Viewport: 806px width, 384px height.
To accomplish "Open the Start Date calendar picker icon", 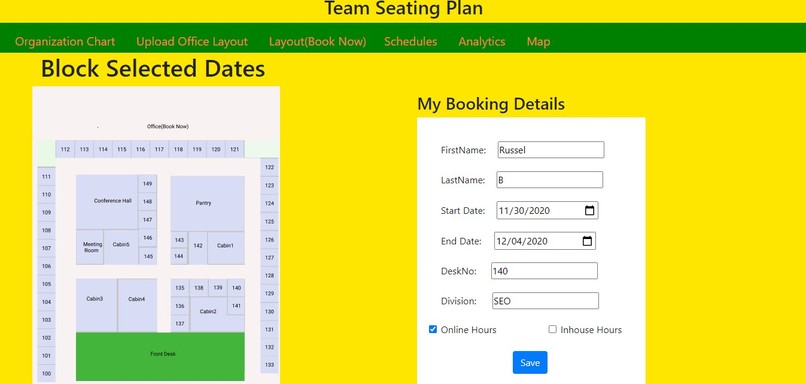I will point(590,210).
